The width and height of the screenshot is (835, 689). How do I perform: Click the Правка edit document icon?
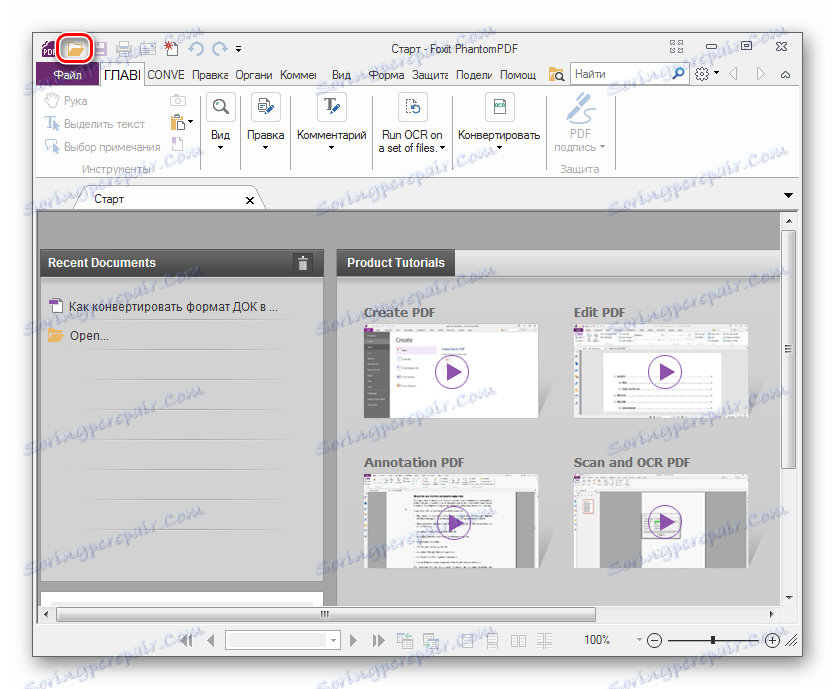point(265,107)
